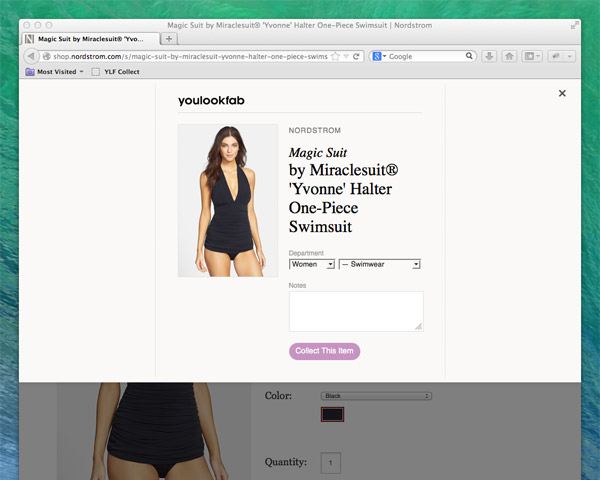Reload the page with the refresh icon
600x480 pixels.
point(357,56)
